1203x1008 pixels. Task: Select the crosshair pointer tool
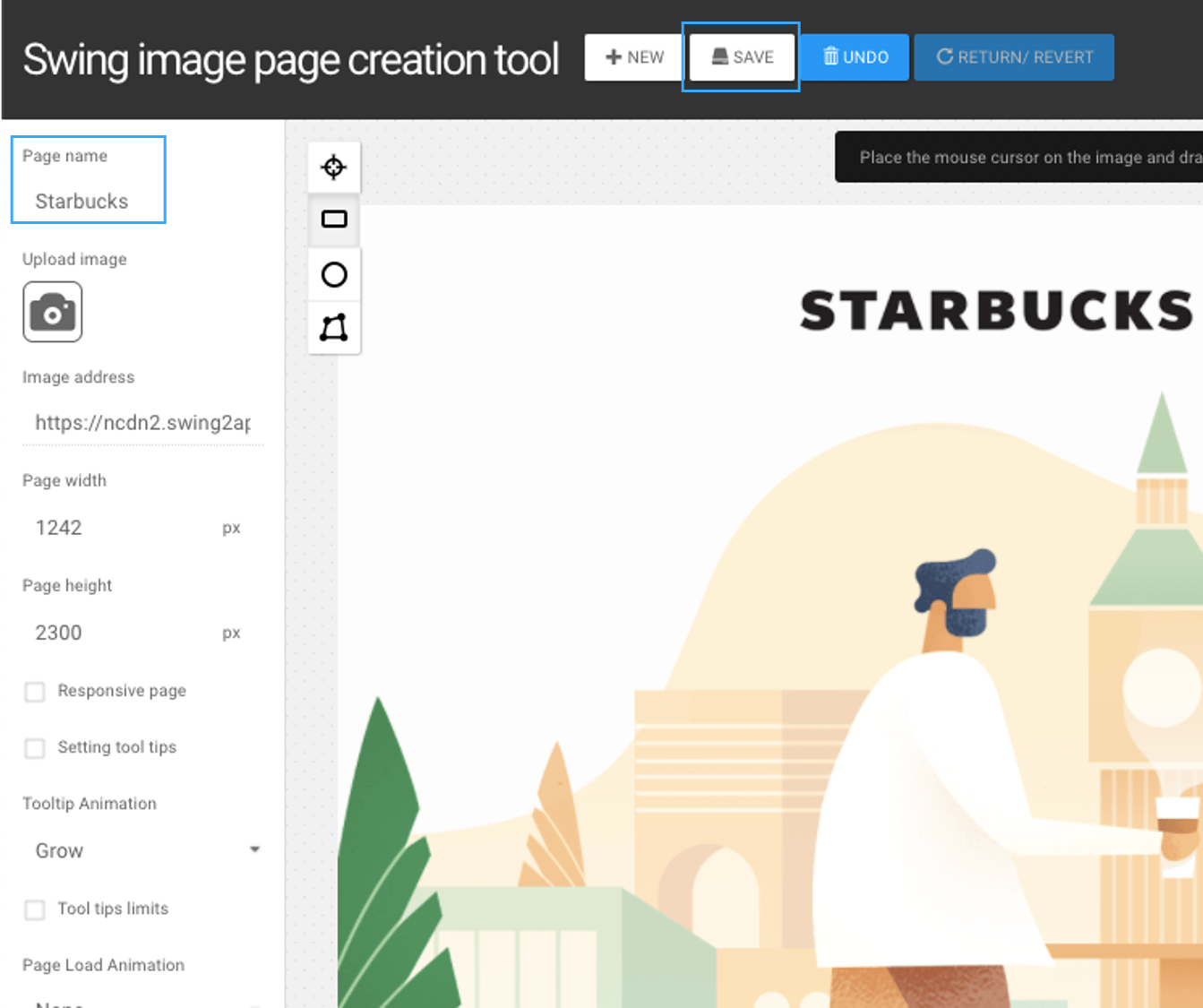pos(333,167)
